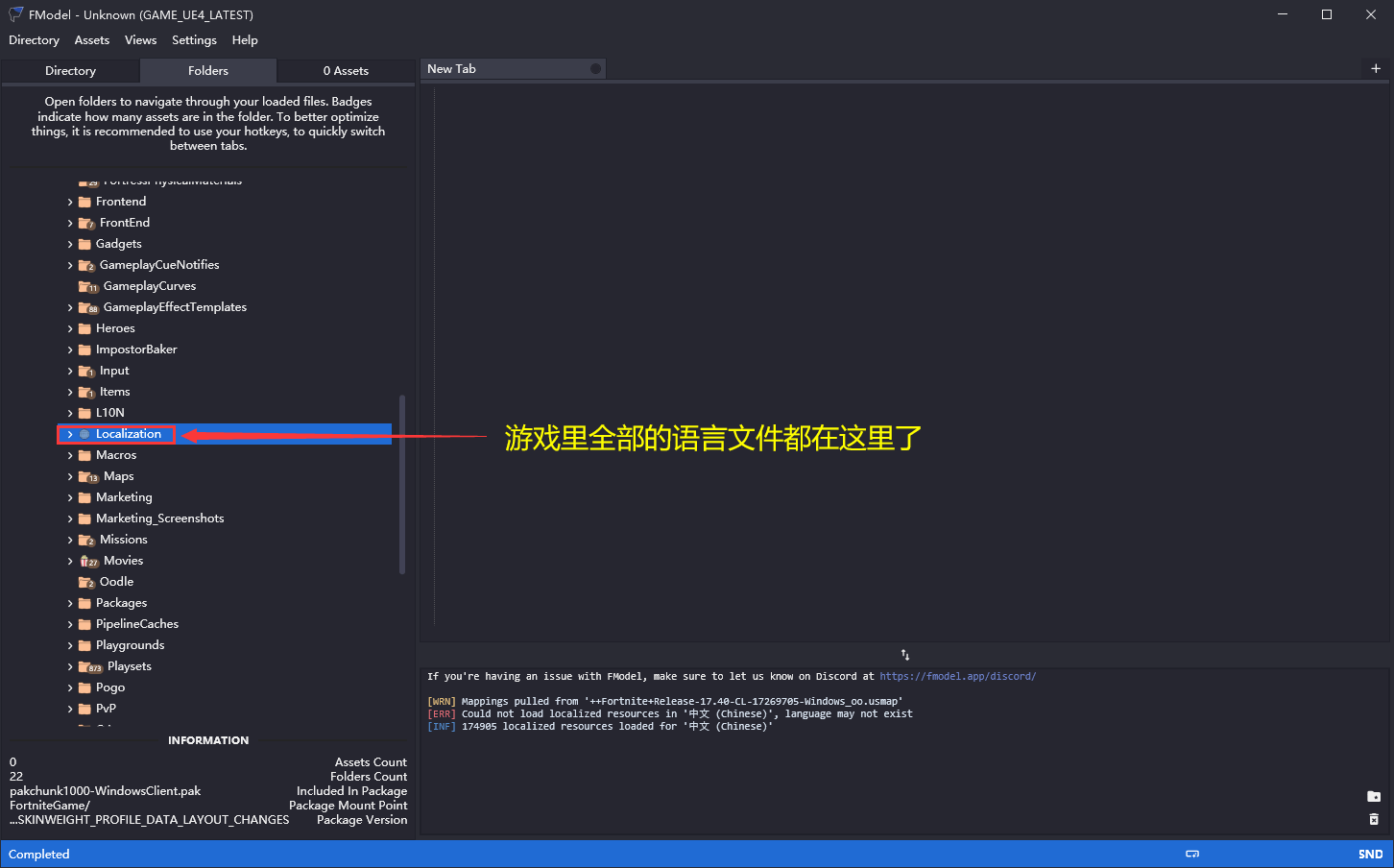The width and height of the screenshot is (1394, 868).
Task: Click the WRN mappings log line
Action: tap(665, 701)
